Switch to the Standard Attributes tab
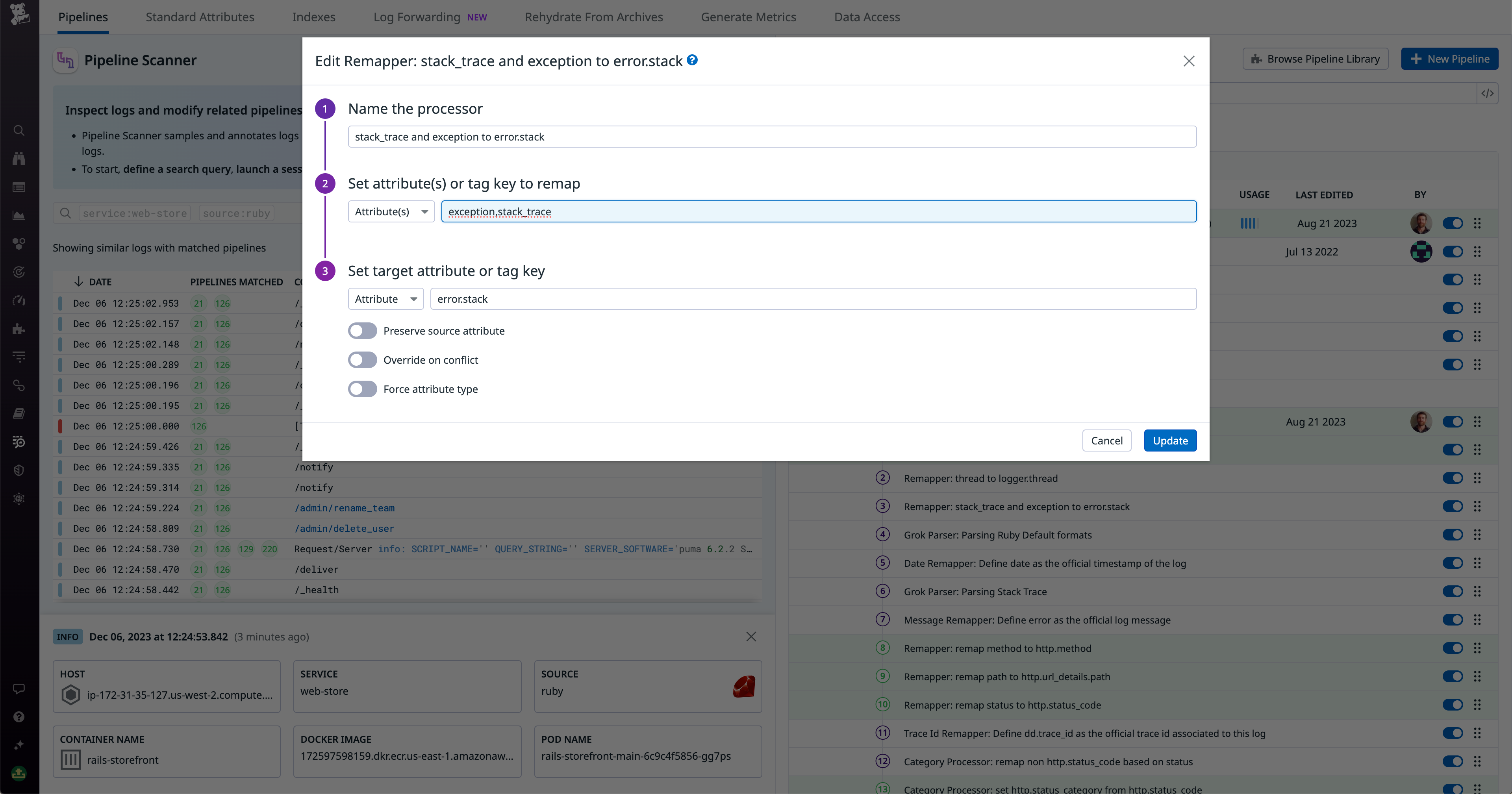The height and width of the screenshot is (794, 1512). tap(200, 17)
